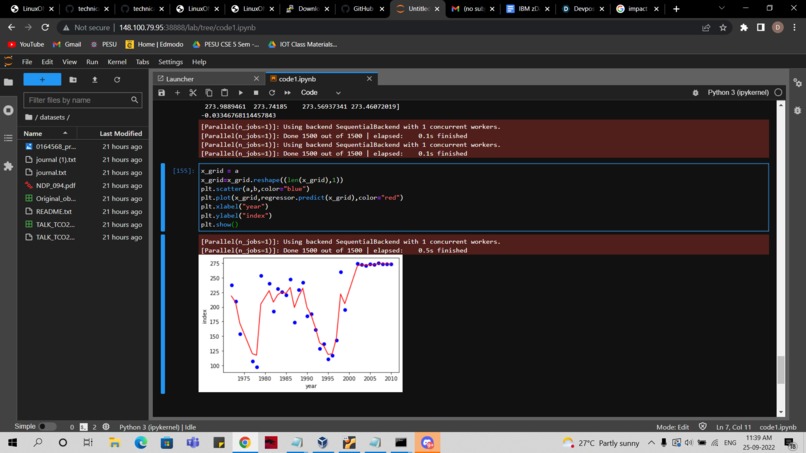Select journal.txt in file browser
The width and height of the screenshot is (806, 453).
click(83, 172)
